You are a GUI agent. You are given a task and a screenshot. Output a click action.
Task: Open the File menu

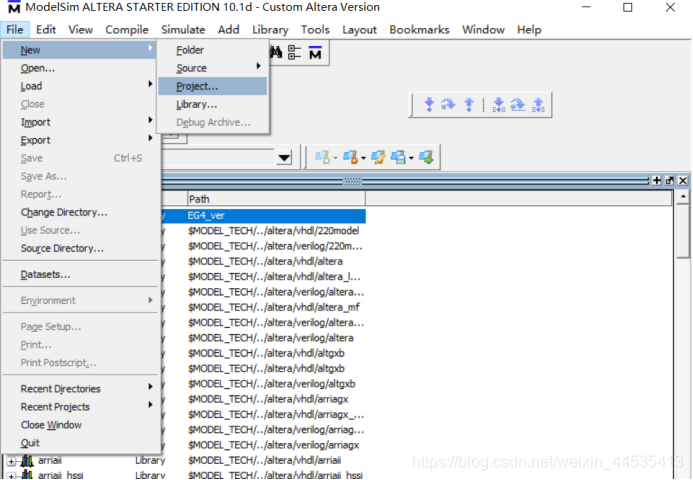15,30
